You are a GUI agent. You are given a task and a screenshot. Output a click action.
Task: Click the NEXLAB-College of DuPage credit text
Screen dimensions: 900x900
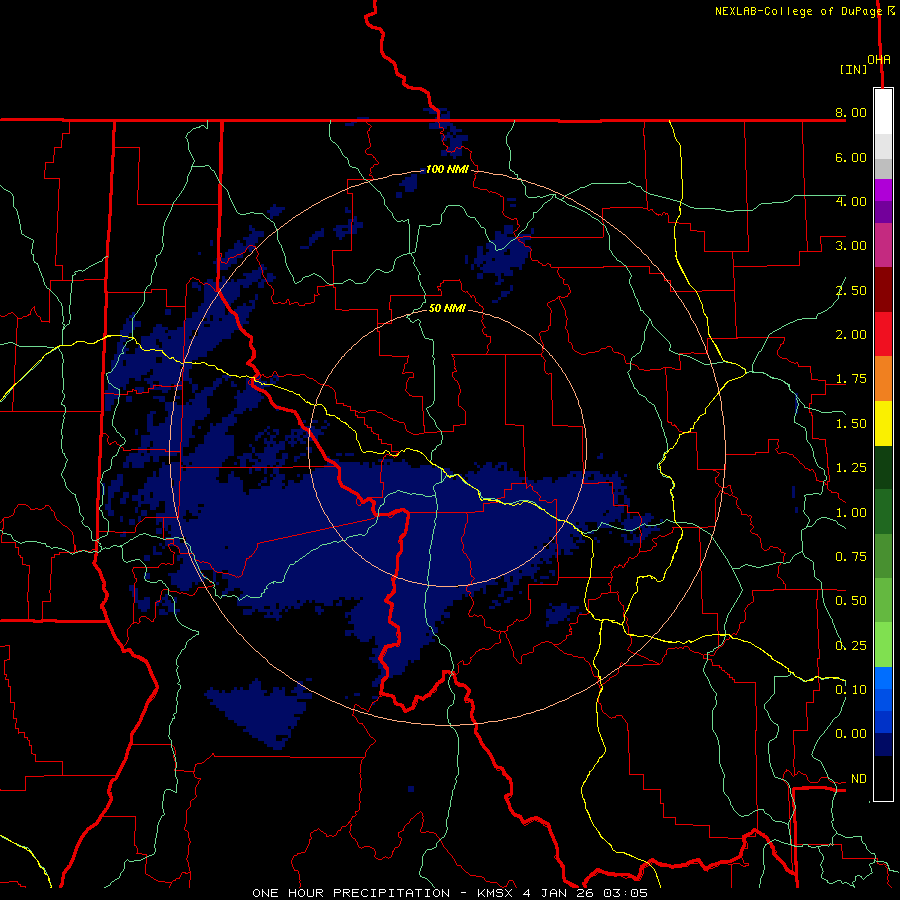(800, 11)
